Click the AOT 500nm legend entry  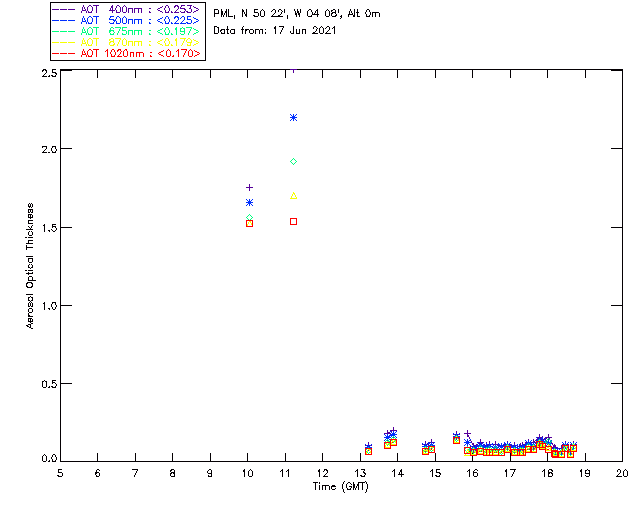(x=126, y=20)
